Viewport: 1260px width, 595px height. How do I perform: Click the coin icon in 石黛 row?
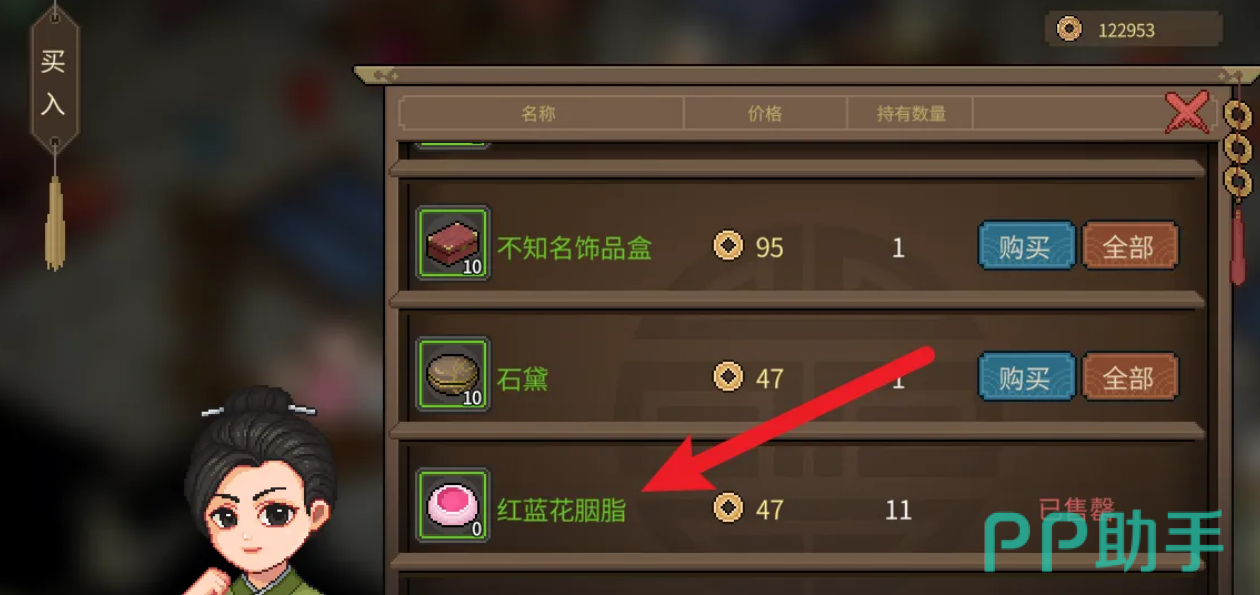coord(728,377)
